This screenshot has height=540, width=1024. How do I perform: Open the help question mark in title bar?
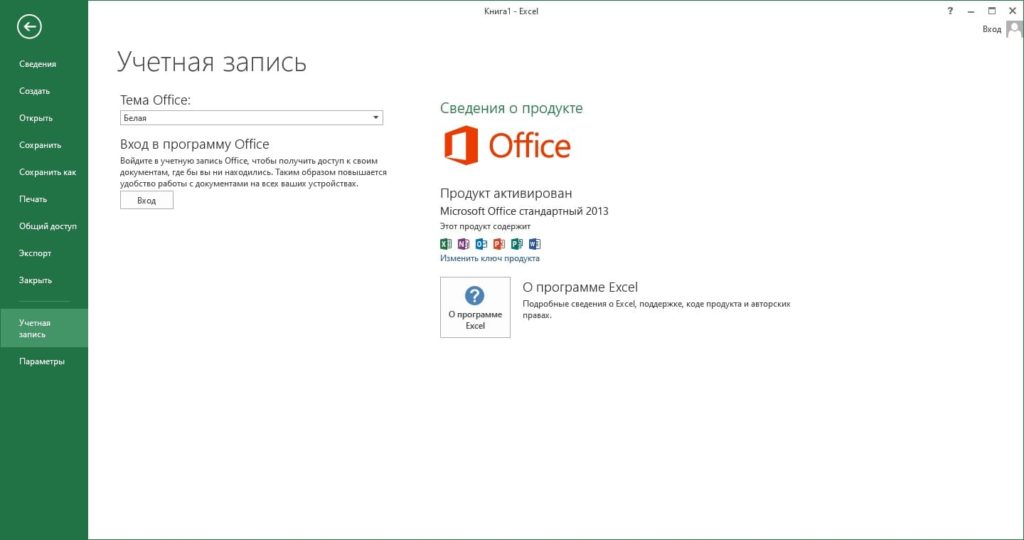[x=949, y=10]
